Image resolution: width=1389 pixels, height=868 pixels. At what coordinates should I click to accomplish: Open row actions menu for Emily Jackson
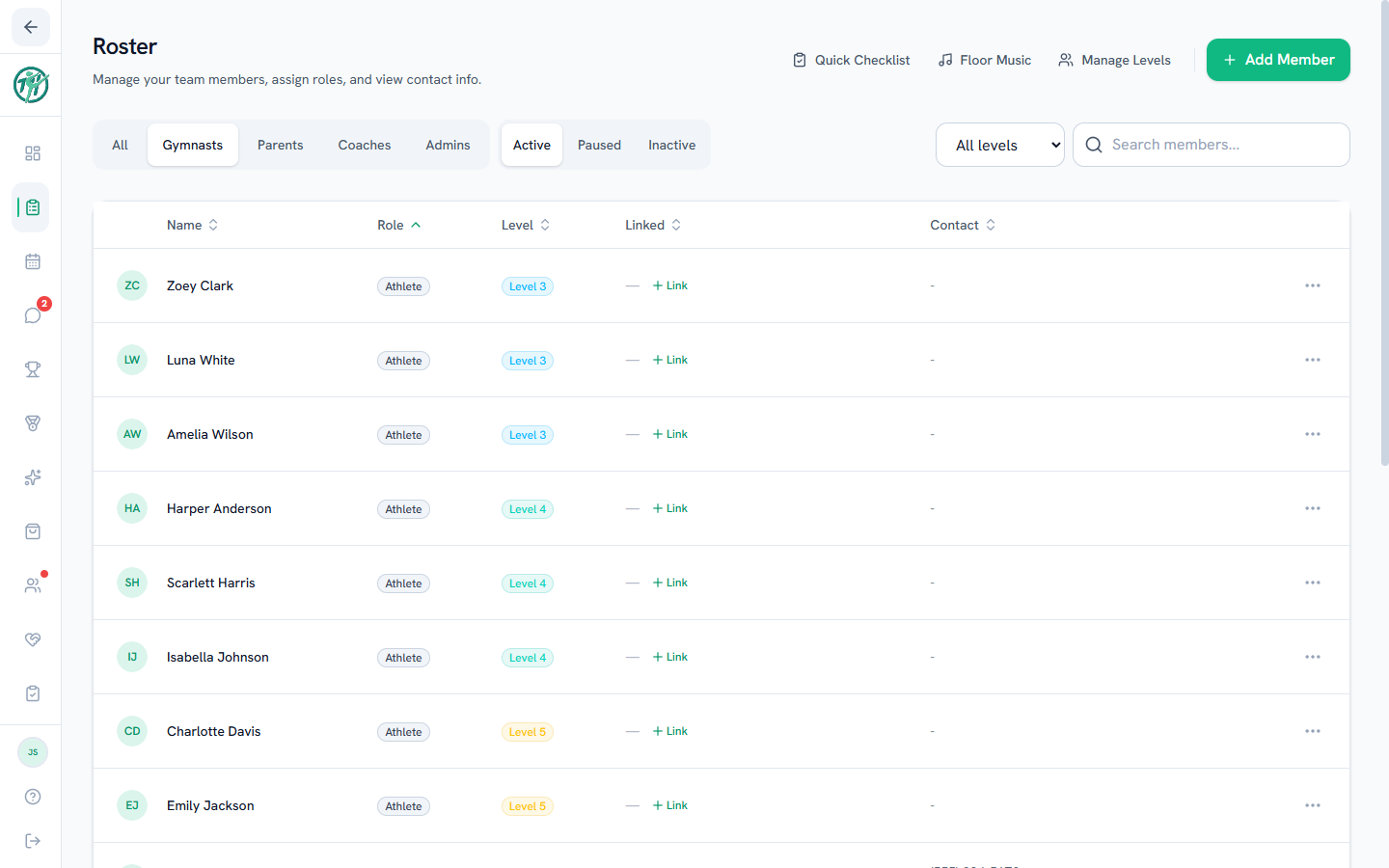click(x=1313, y=805)
